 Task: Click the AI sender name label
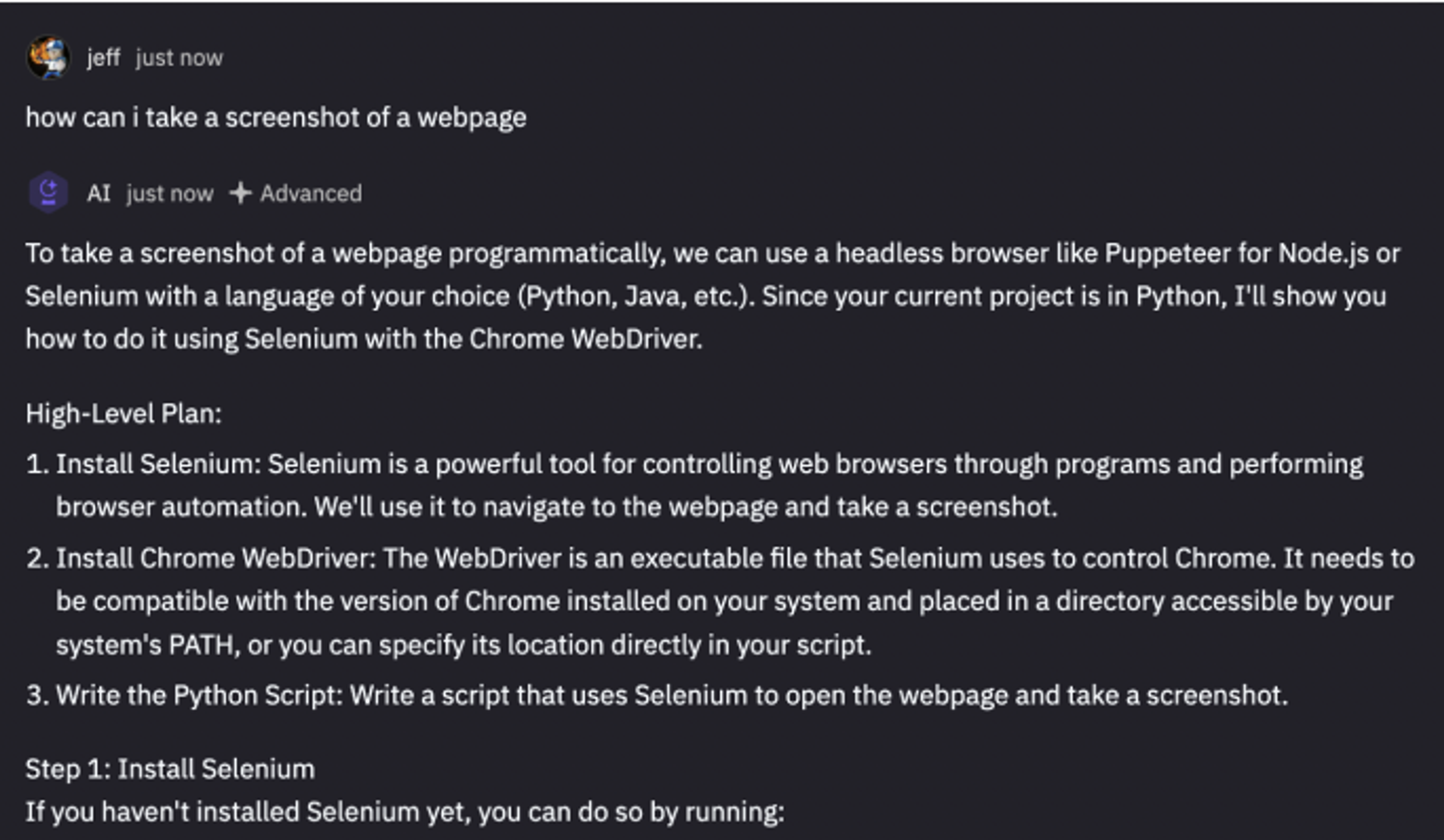click(x=99, y=194)
